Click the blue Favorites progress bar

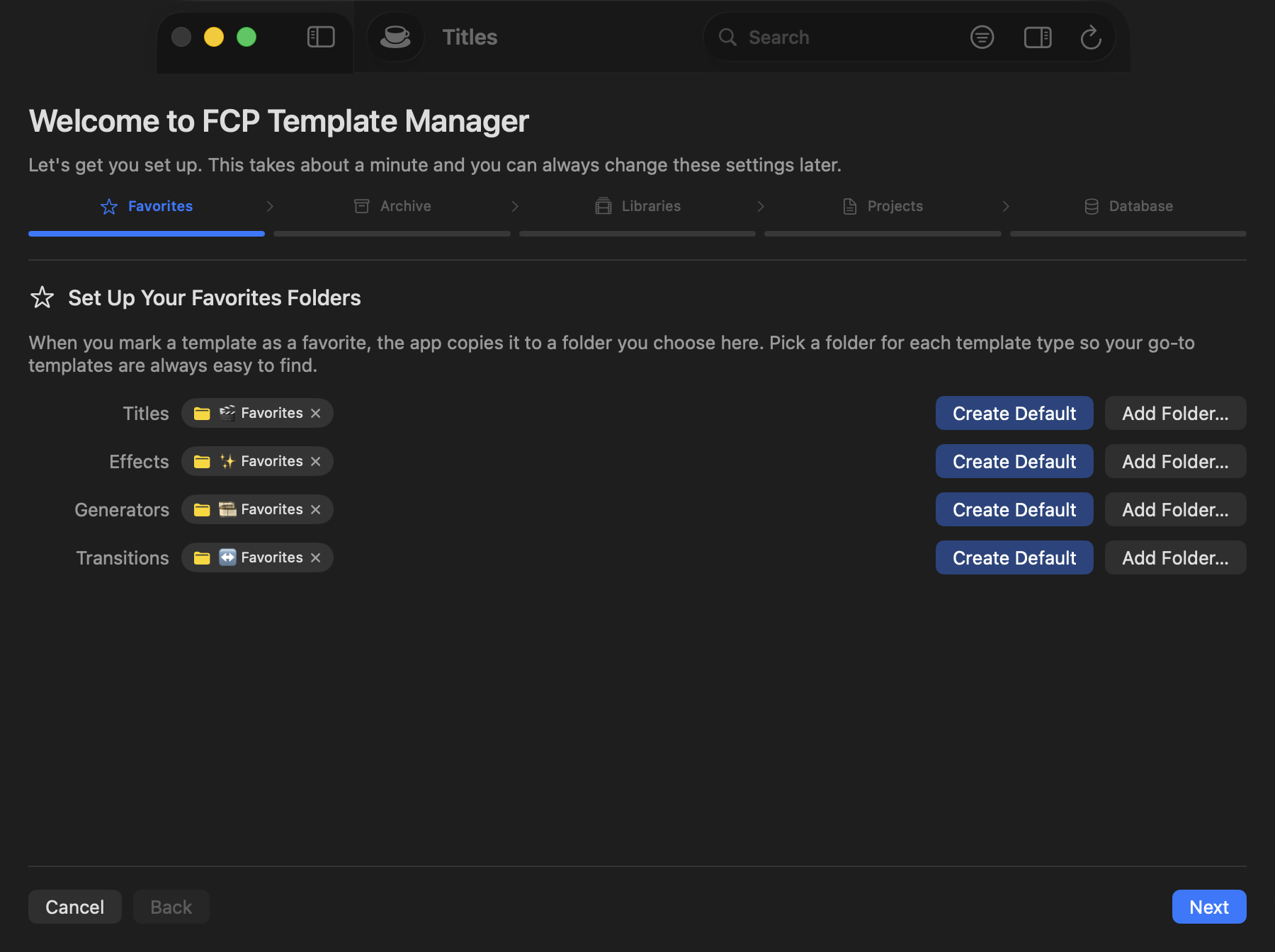click(x=146, y=234)
